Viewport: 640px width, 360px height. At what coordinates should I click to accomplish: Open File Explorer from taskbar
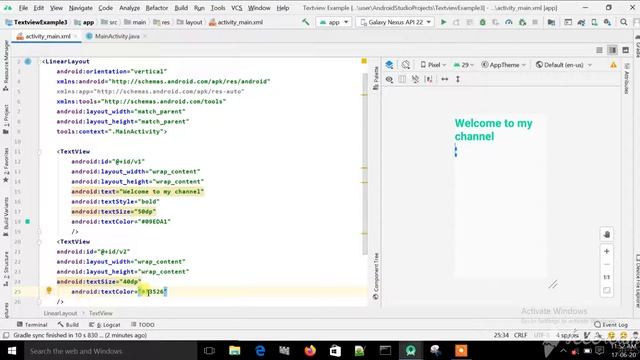[235, 351]
